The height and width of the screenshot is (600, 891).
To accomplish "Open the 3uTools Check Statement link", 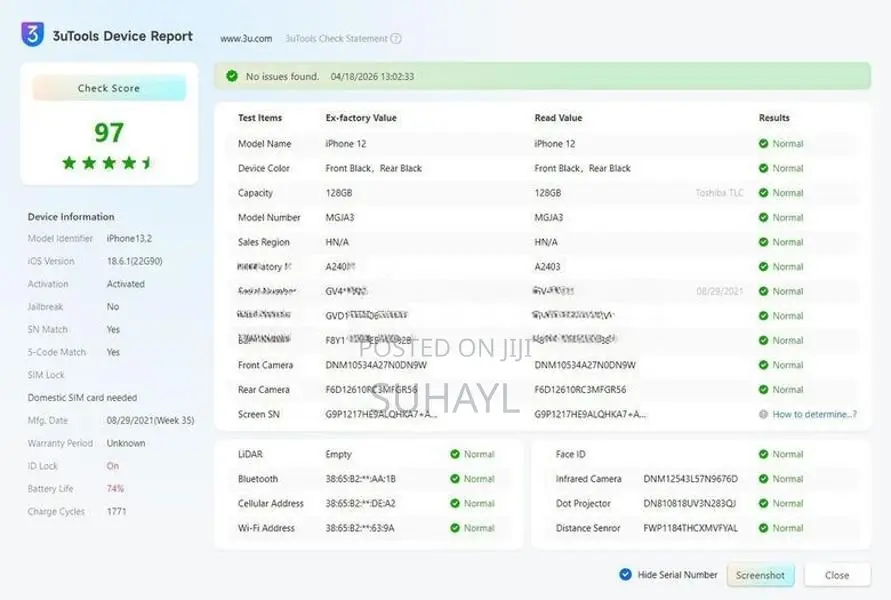I will 336,39.
